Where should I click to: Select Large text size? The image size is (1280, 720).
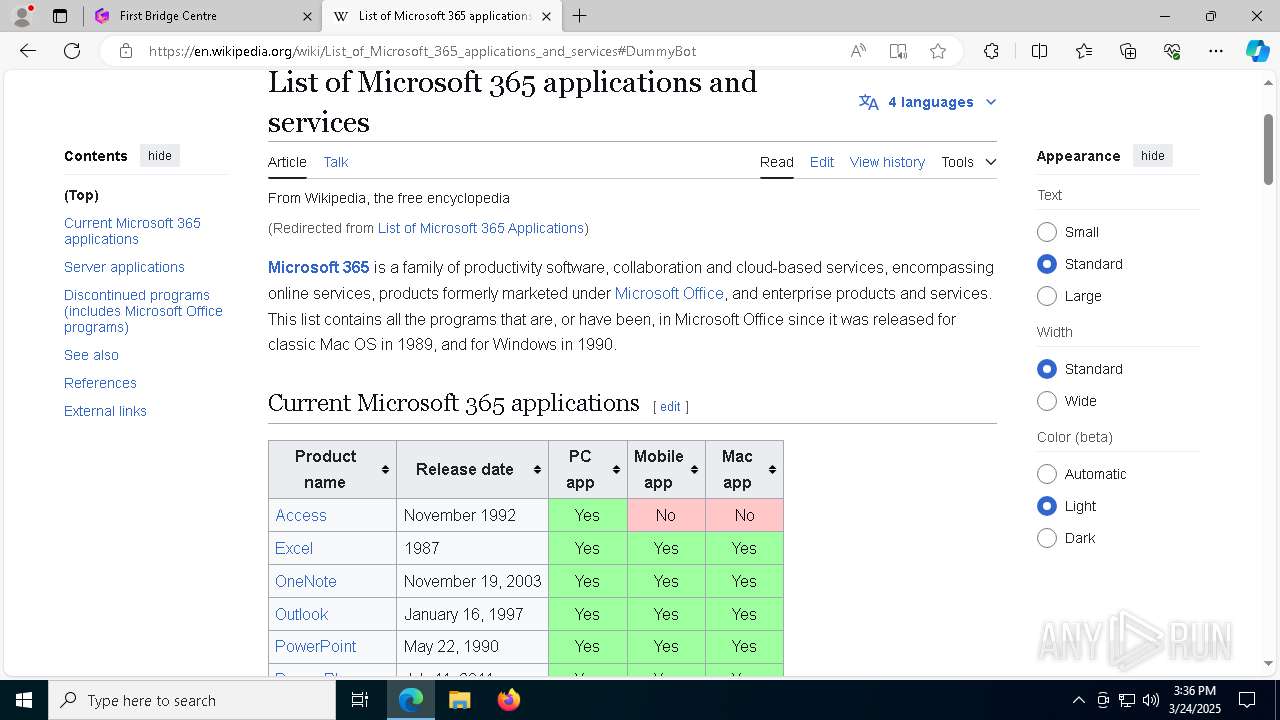tap(1047, 296)
